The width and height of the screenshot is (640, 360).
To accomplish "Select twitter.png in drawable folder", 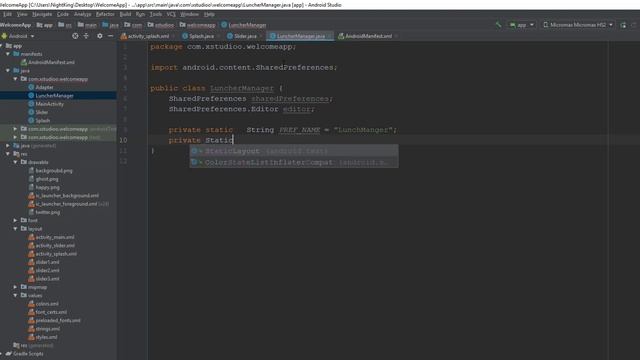I will (44, 212).
